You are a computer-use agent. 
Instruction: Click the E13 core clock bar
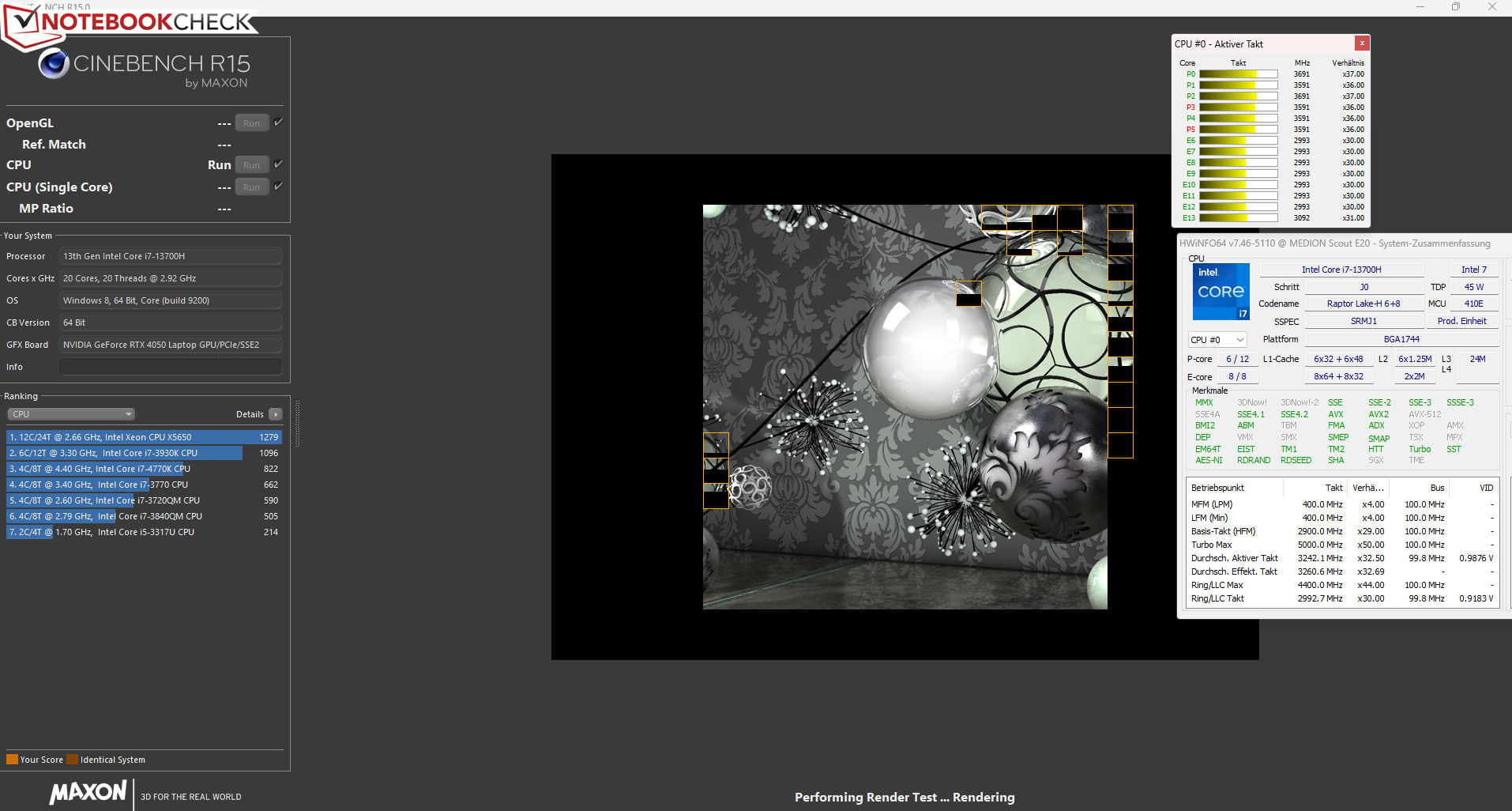[1239, 218]
